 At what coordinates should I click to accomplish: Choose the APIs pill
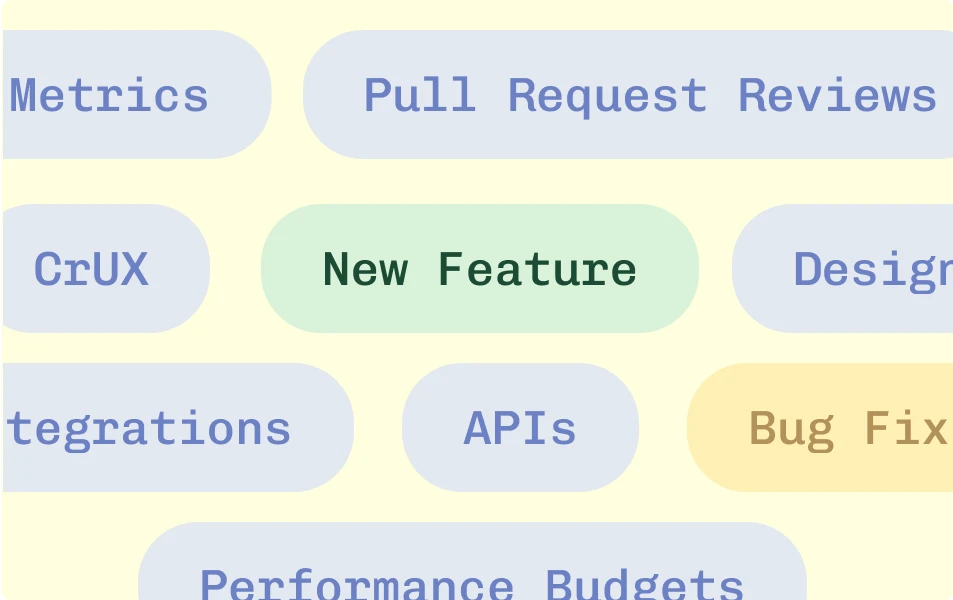click(x=520, y=427)
